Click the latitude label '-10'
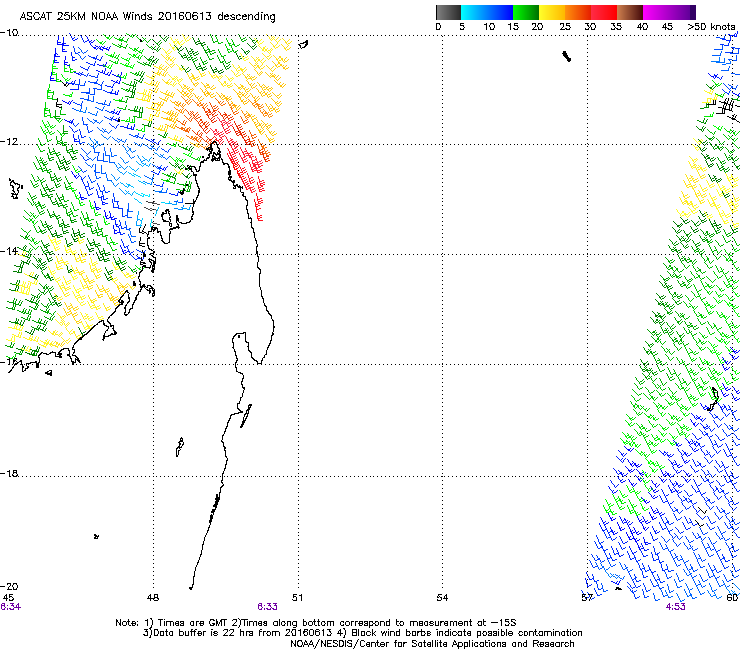The width and height of the screenshot is (740, 650). (9, 33)
